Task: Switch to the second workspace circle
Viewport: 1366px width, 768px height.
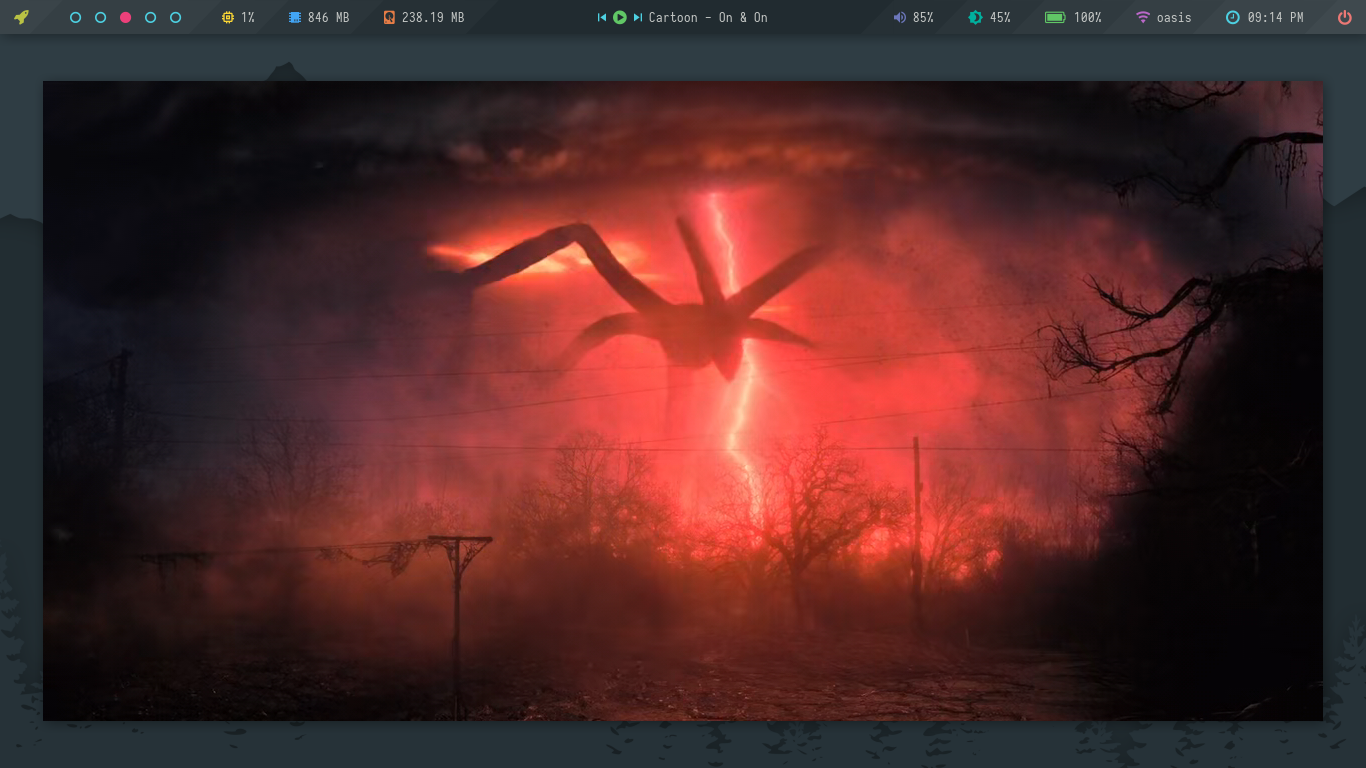Action: 100,17
